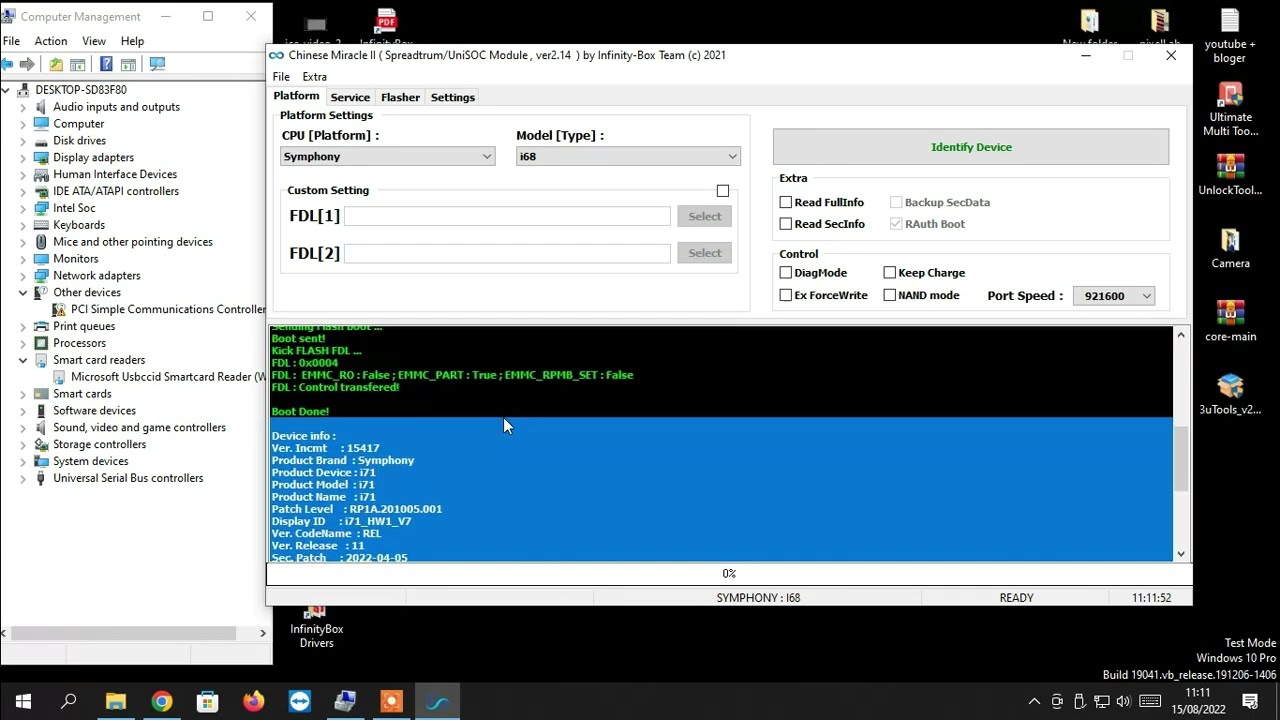
Task: Click Select button for FDL[1]
Action: (704, 216)
